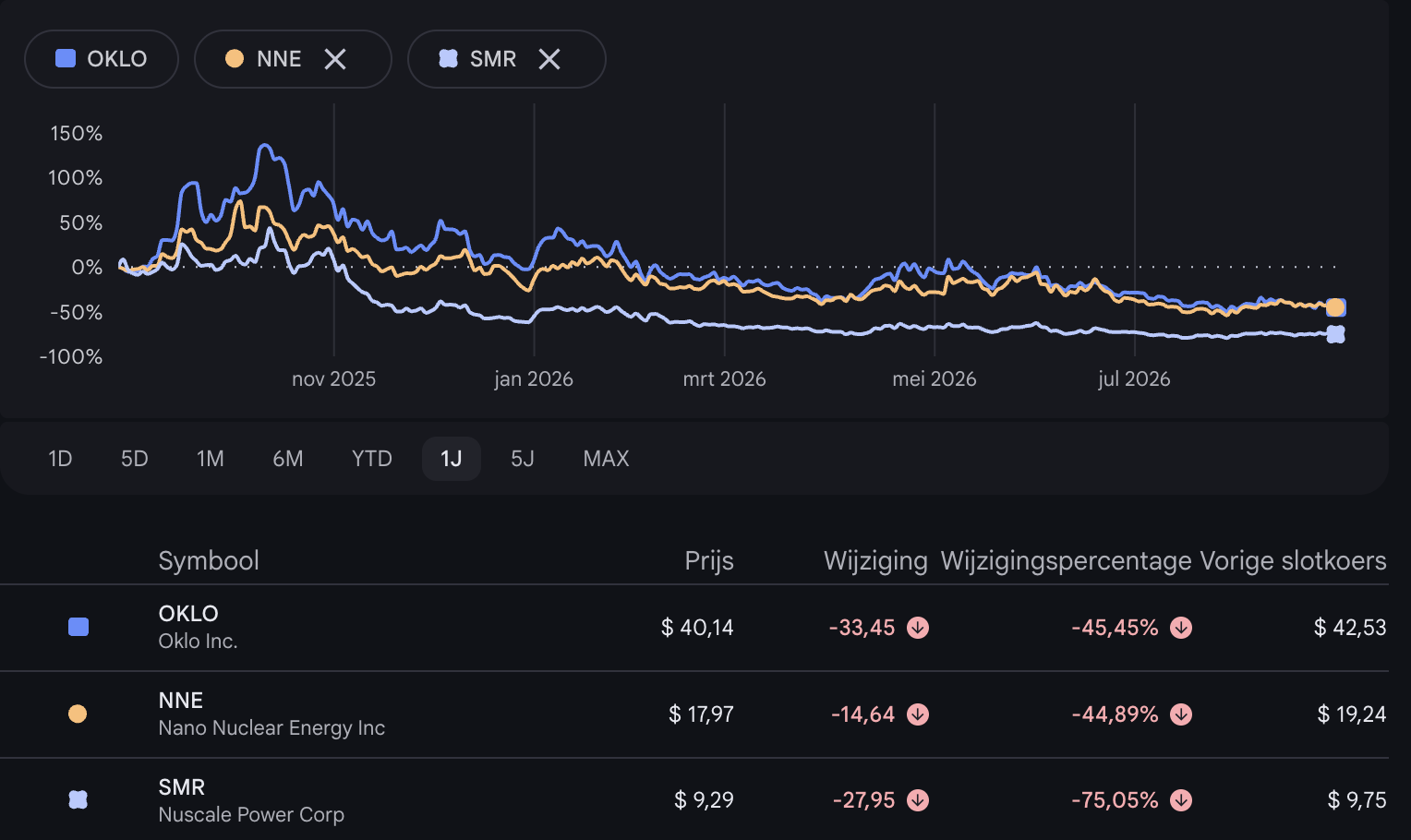Screen dimensions: 1411x840
Task: Click the mei 2026 axis label
Action: [x=935, y=379]
